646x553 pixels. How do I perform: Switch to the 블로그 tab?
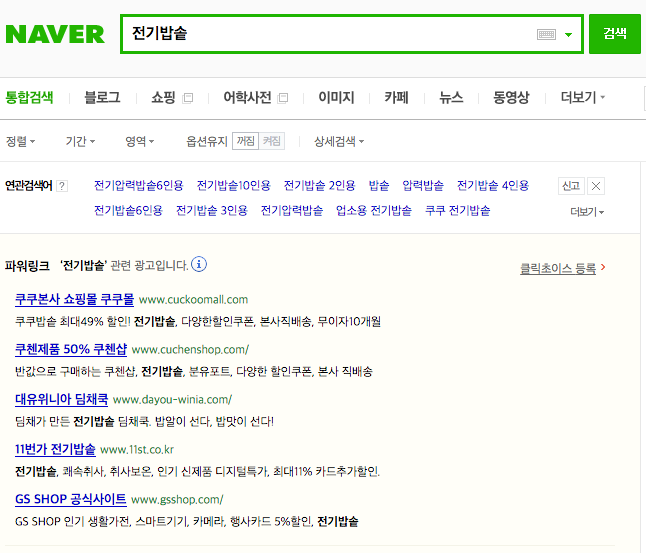[x=102, y=98]
